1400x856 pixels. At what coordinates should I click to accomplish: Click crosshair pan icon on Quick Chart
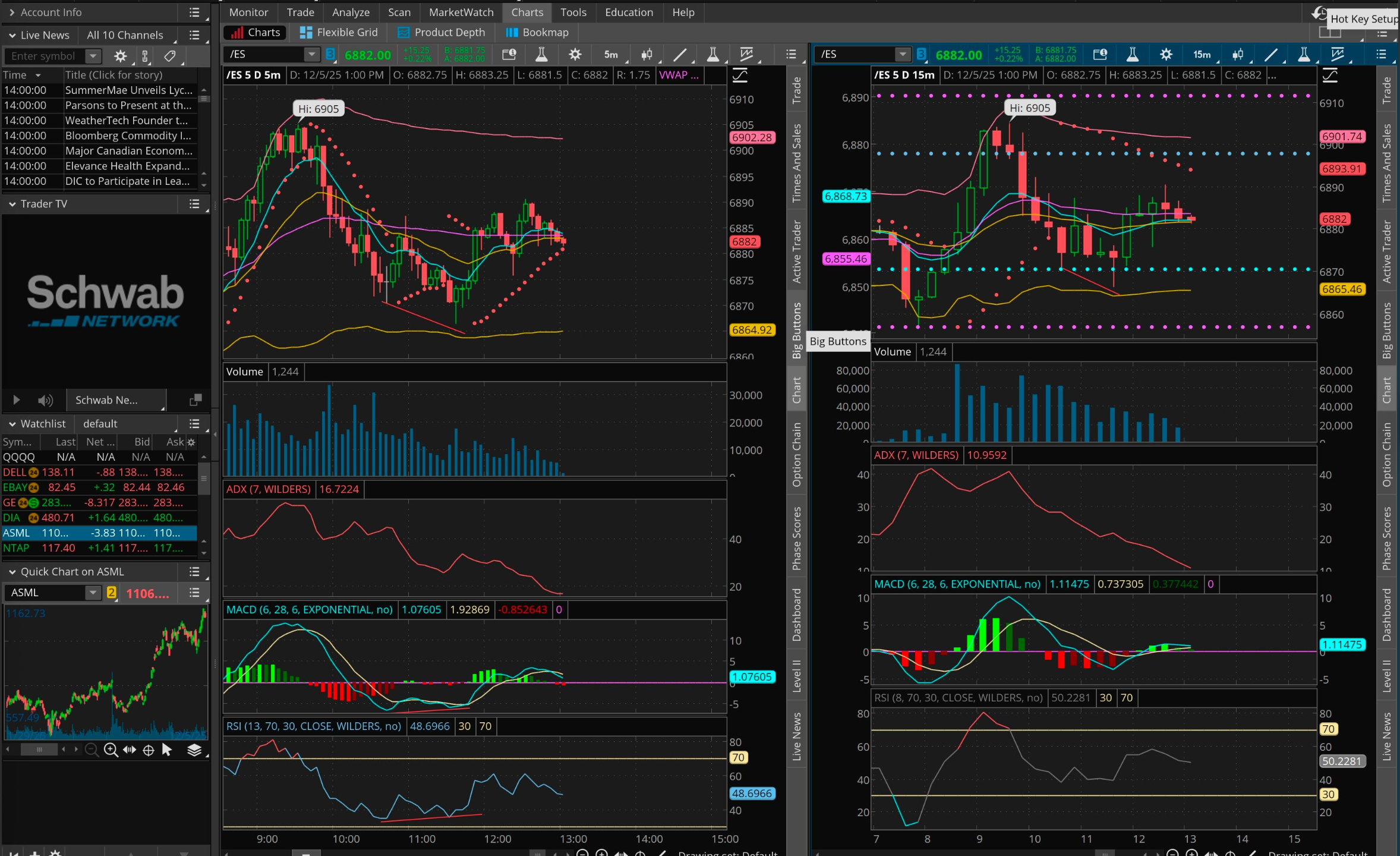click(x=149, y=750)
